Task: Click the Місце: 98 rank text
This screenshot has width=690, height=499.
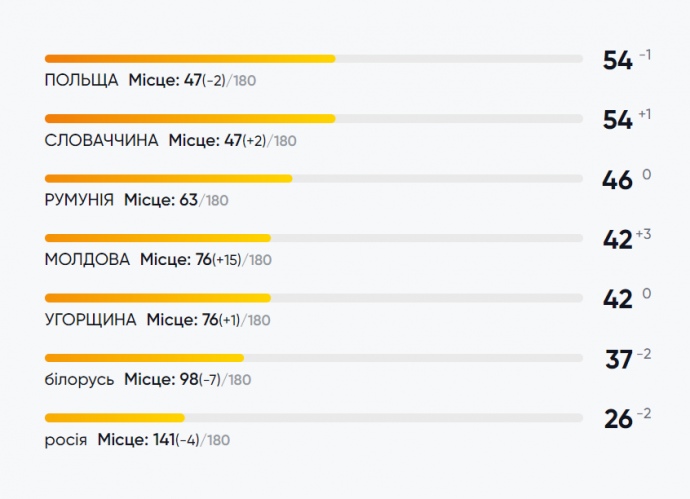Action: pyautogui.click(x=160, y=380)
